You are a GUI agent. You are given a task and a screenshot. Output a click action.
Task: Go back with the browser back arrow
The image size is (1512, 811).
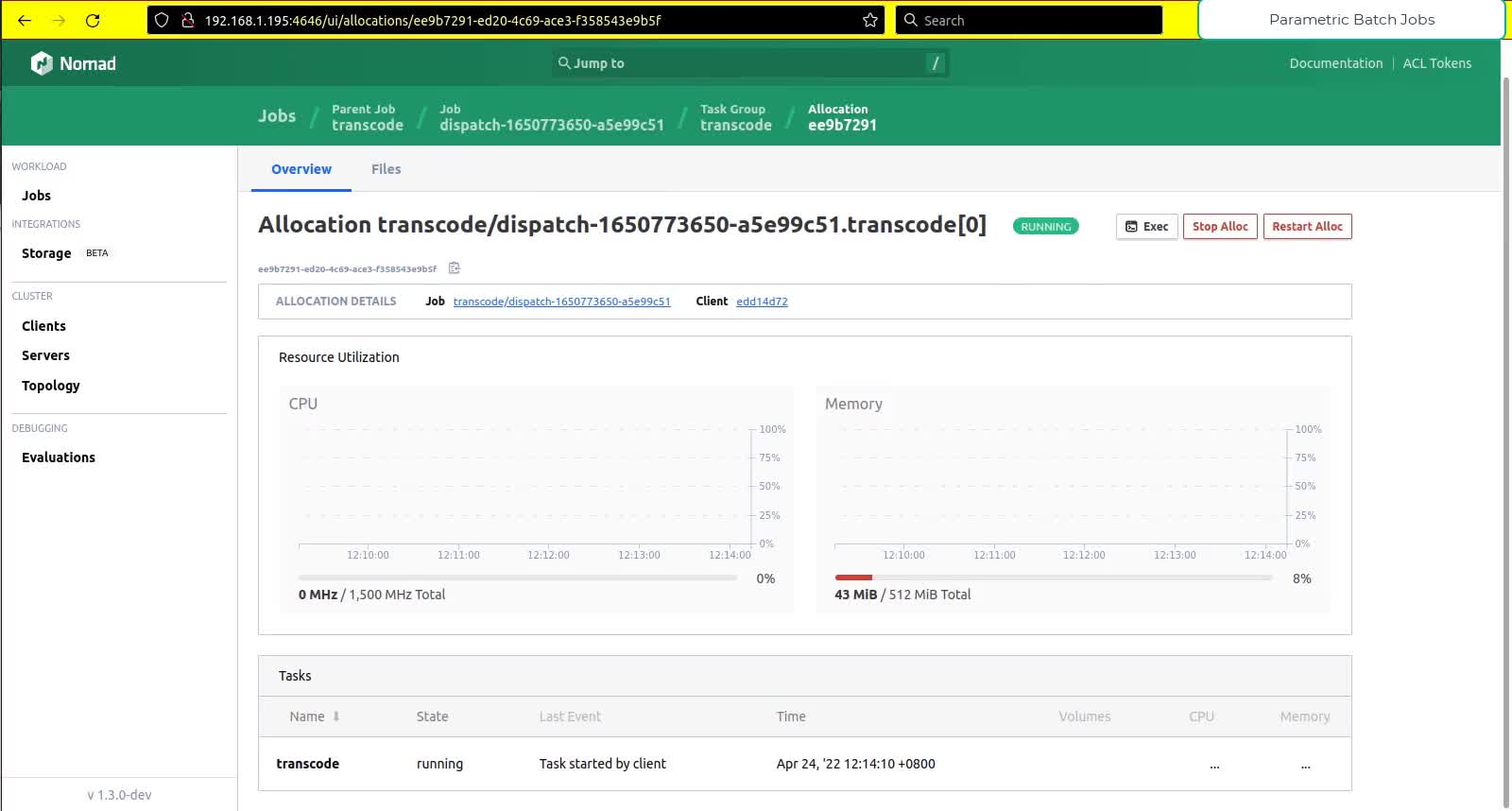[x=25, y=20]
